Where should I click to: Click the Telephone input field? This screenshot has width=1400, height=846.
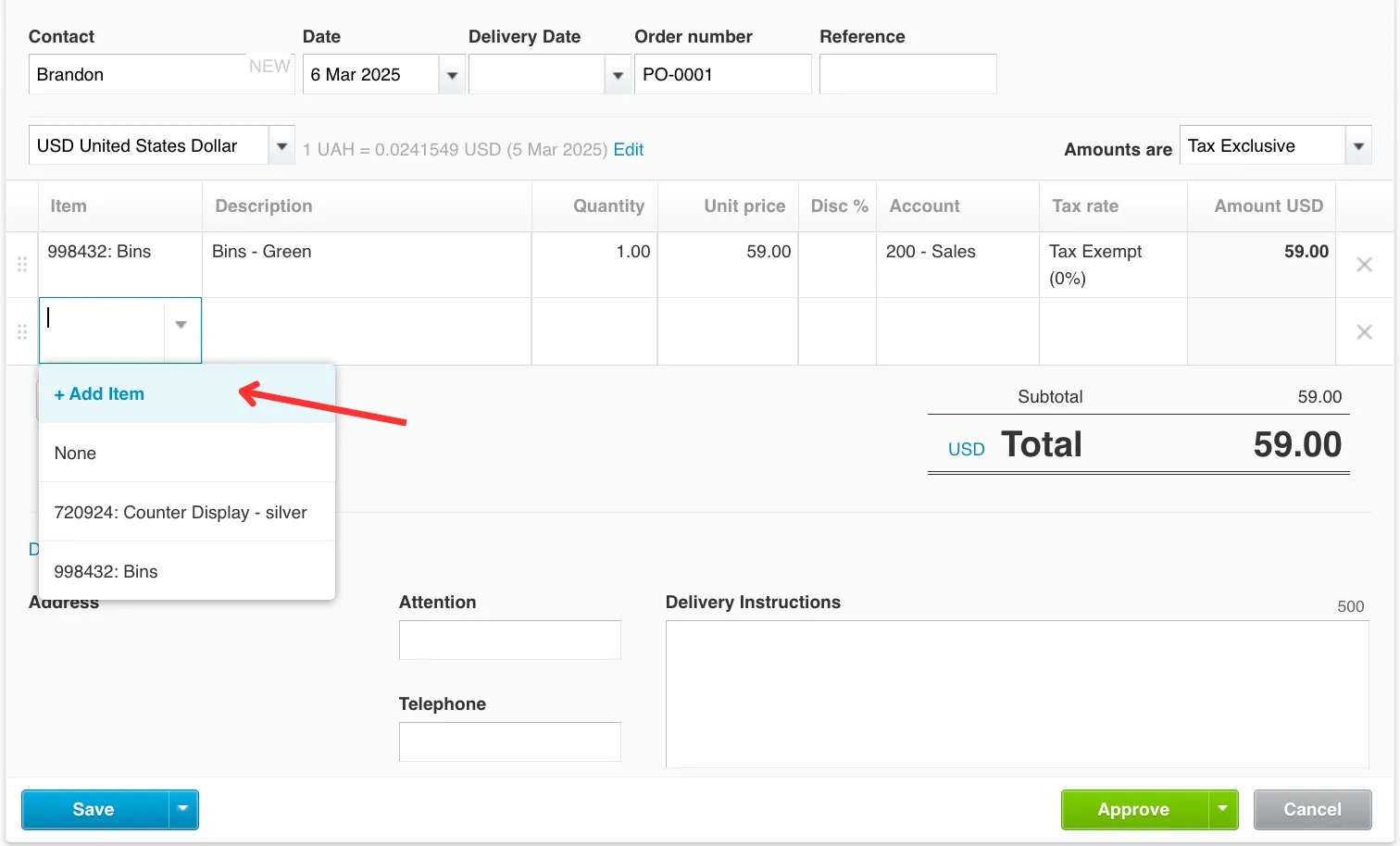point(509,741)
